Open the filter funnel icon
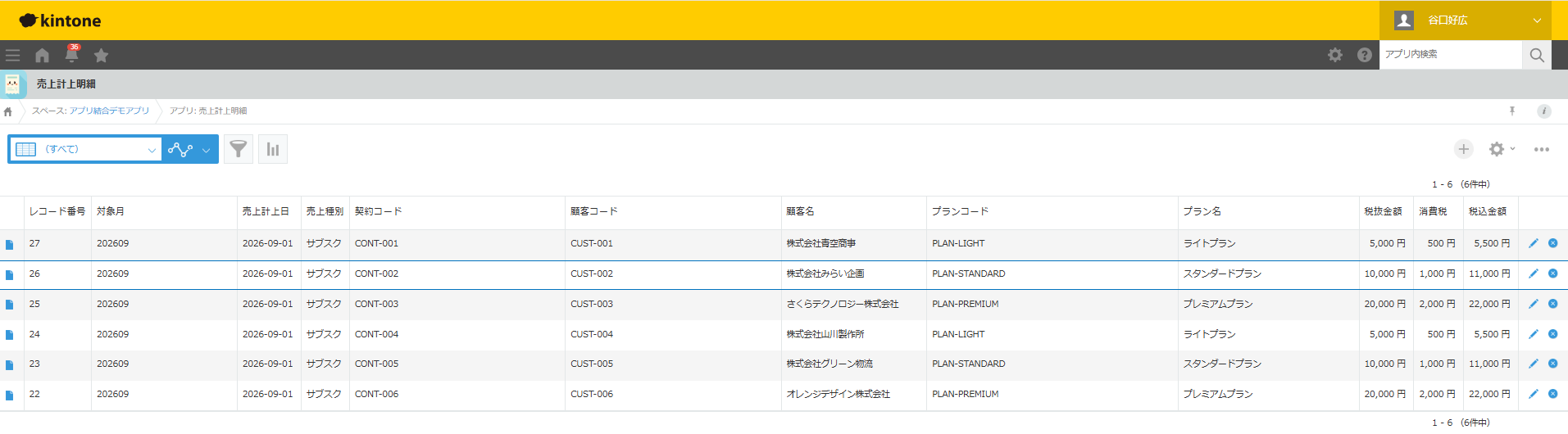The image size is (1568, 434). pyautogui.click(x=239, y=149)
